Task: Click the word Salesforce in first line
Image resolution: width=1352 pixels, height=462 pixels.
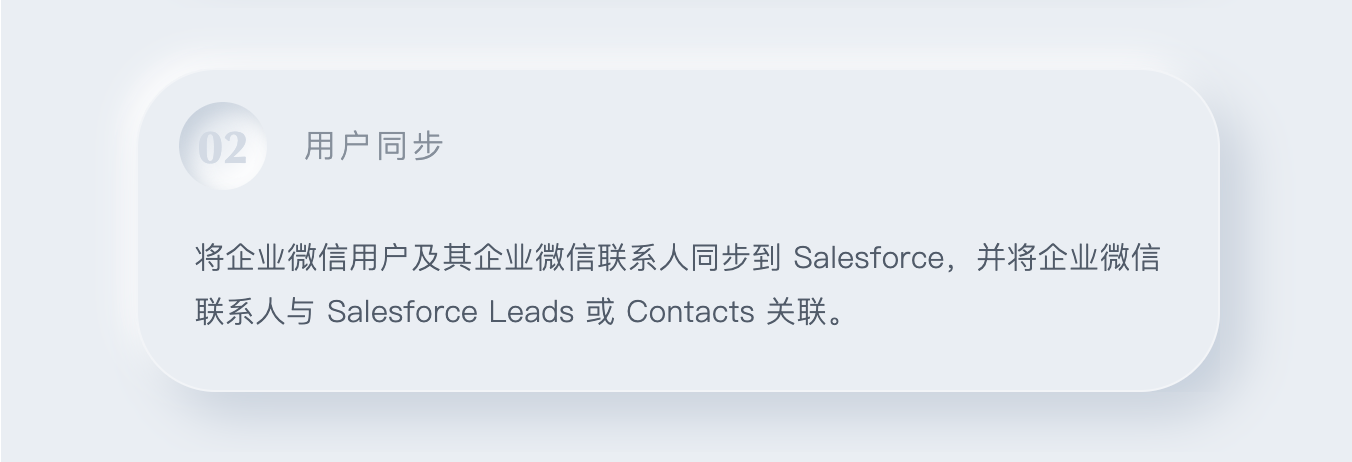Action: (x=867, y=258)
